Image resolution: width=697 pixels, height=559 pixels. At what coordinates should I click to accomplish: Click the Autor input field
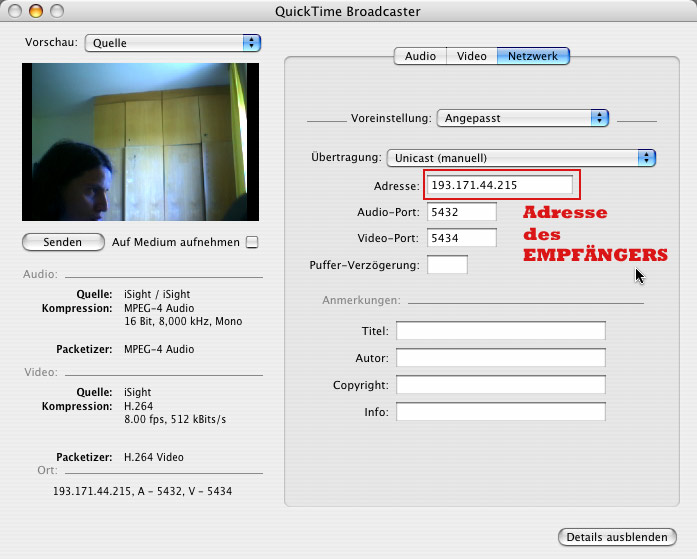501,358
